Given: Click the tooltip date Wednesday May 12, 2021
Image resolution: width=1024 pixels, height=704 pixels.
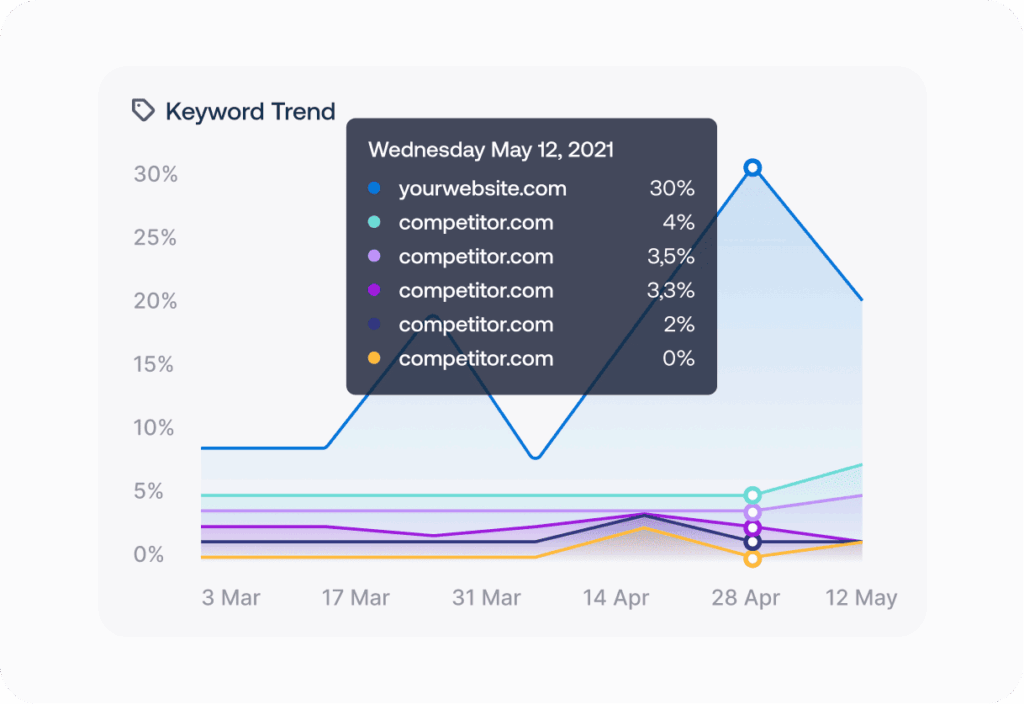Looking at the screenshot, I should click(491, 150).
